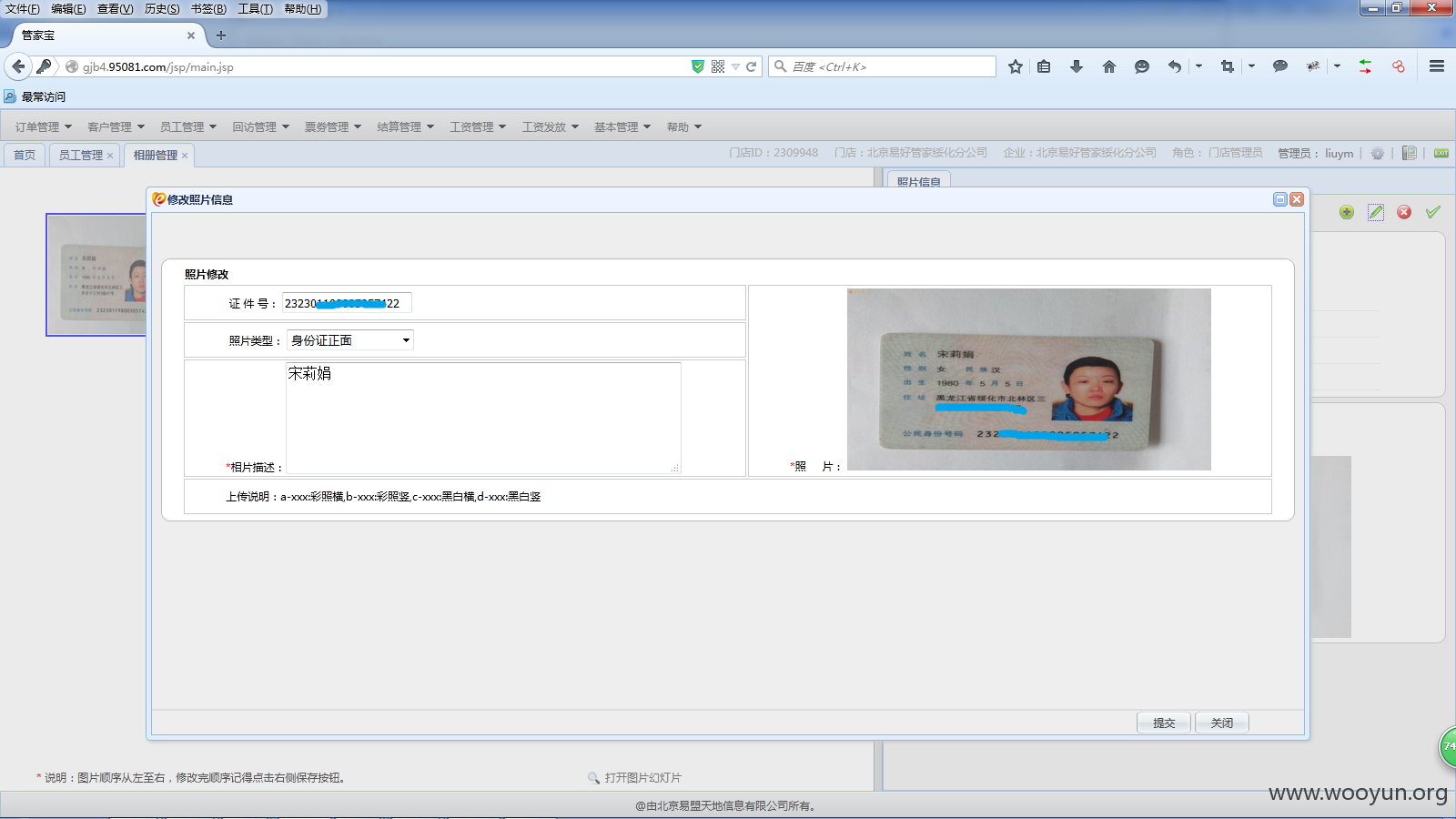Open a new browser tab with plus

tap(221, 35)
